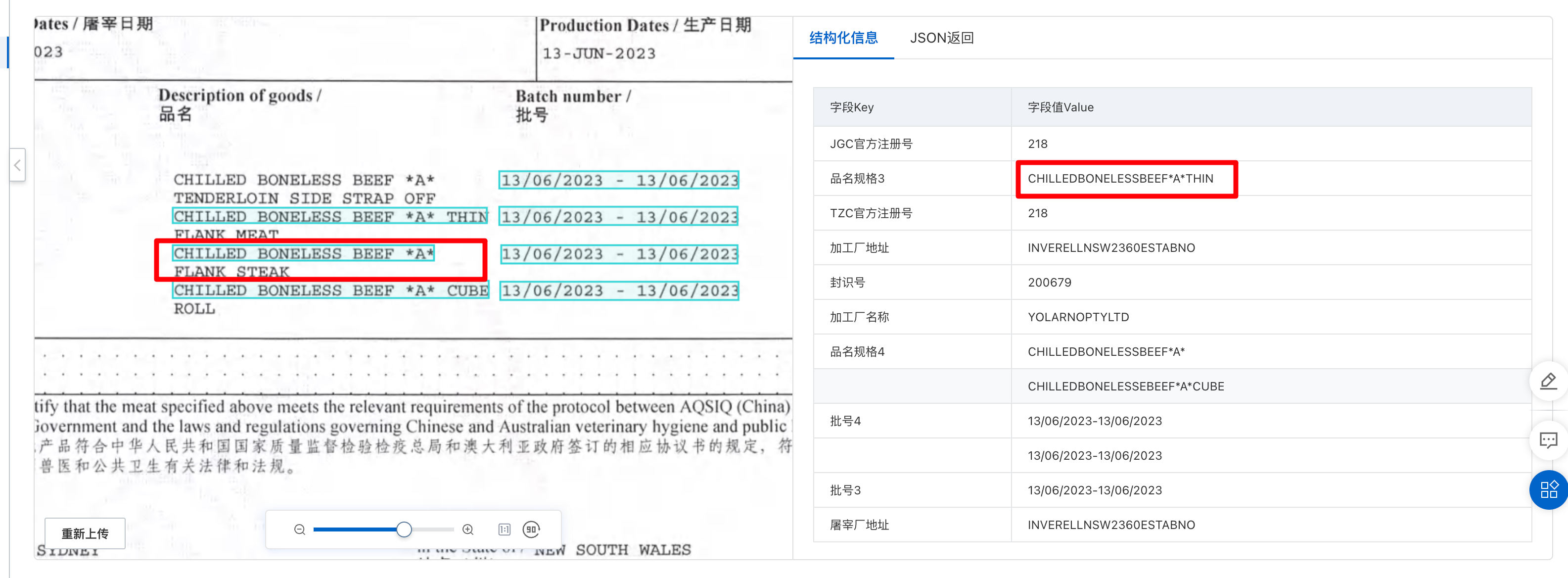The image size is (1568, 578).
Task: Click highlighted CHILLED BONELESS BEEF *A* CUBE text
Action: pos(330,290)
